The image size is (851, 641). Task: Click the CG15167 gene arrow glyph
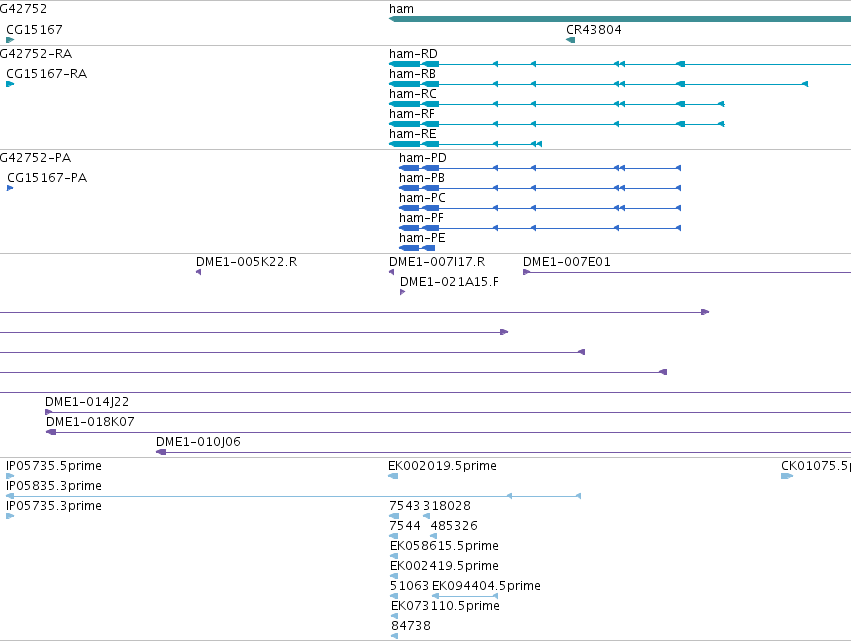(10, 40)
